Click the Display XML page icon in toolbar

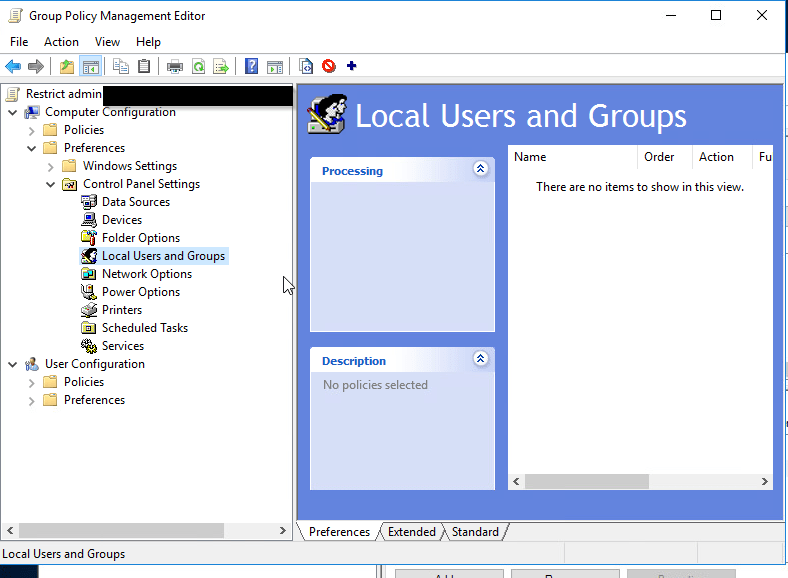click(306, 66)
